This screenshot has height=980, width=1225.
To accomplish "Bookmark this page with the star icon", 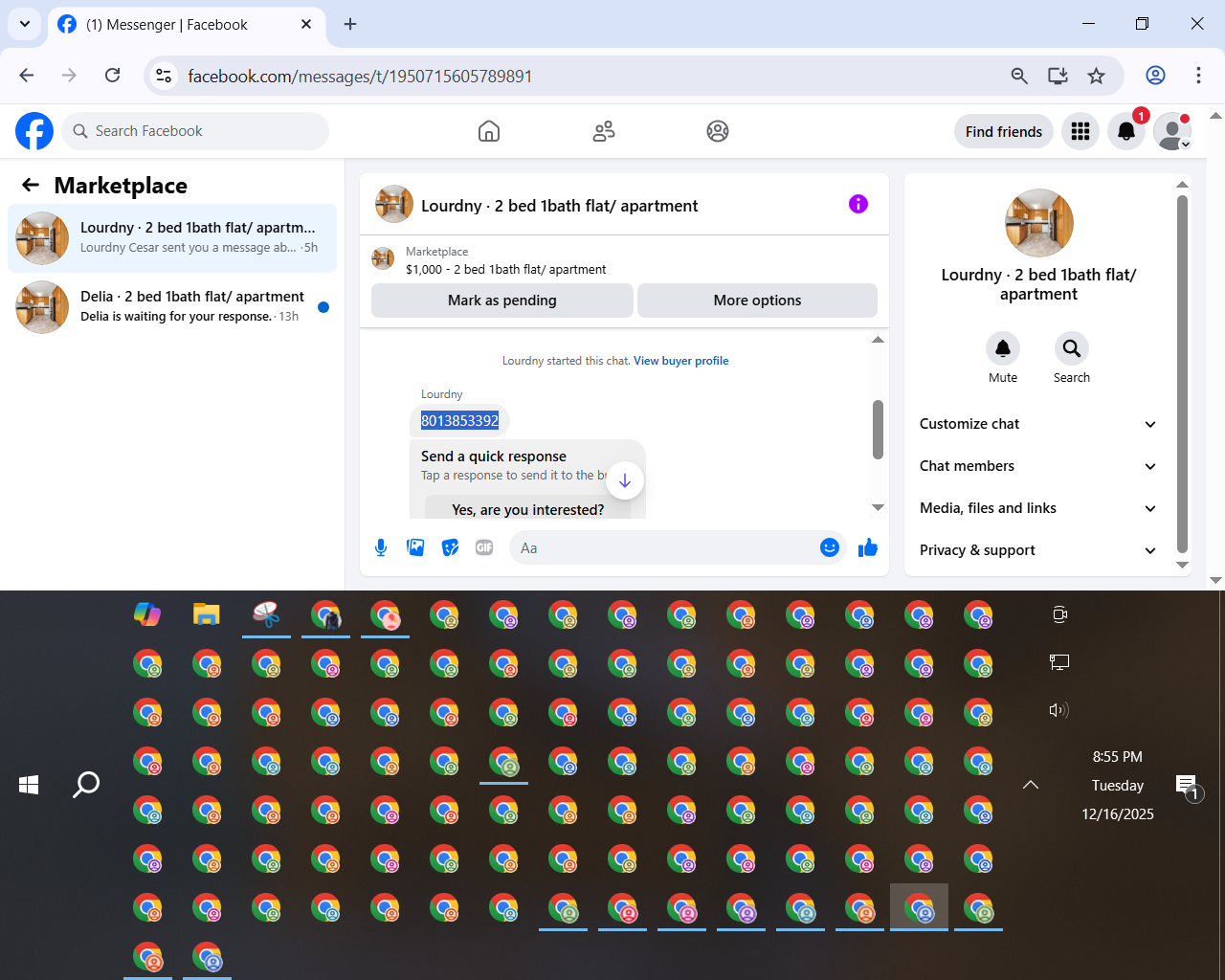I will 1097,76.
